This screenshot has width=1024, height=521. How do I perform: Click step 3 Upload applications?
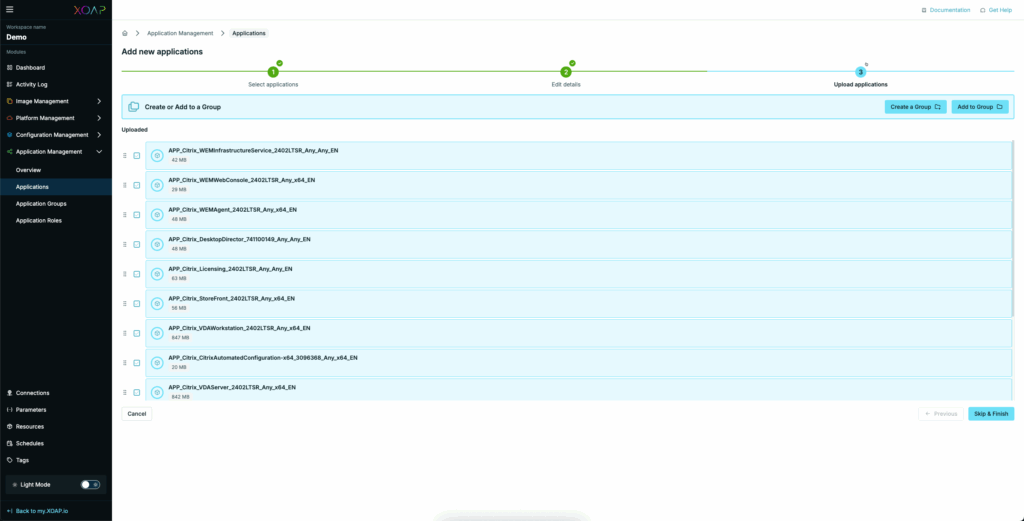tap(860, 72)
